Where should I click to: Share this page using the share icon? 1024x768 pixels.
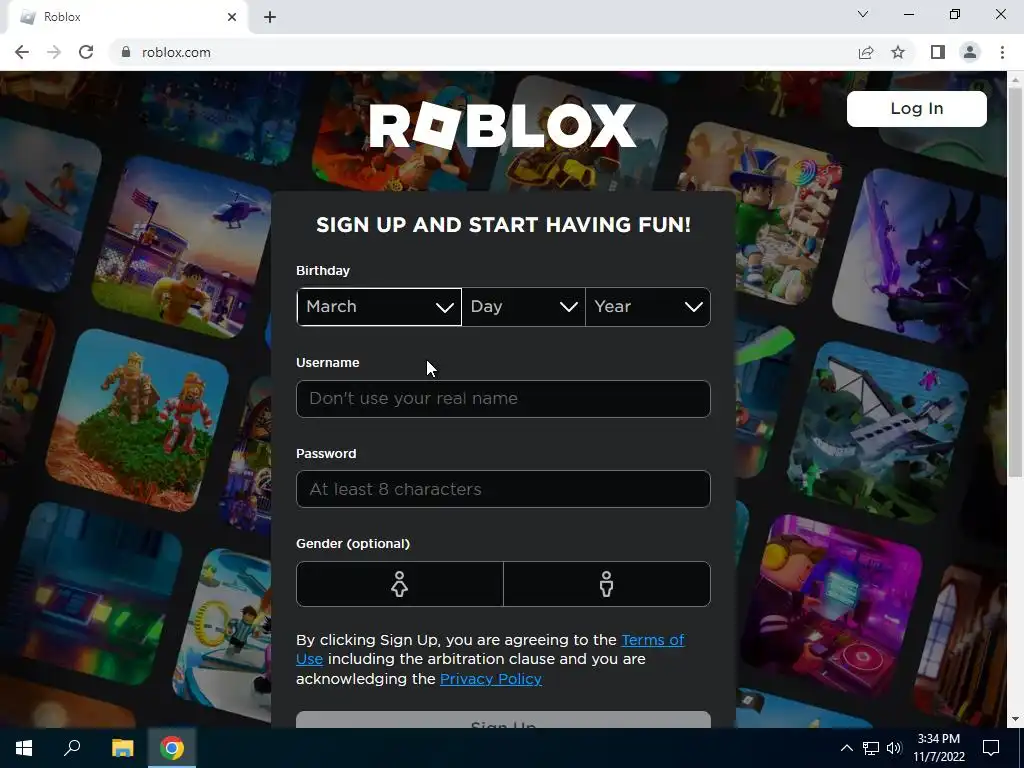tap(866, 52)
